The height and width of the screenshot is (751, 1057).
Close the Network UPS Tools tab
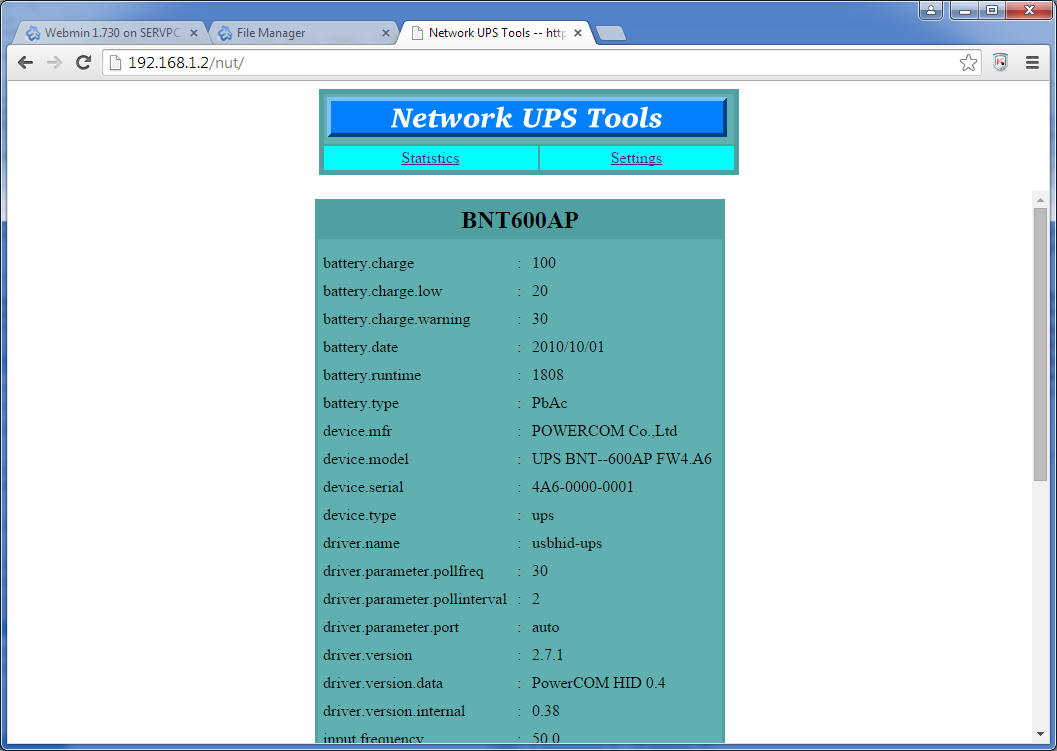tap(578, 32)
